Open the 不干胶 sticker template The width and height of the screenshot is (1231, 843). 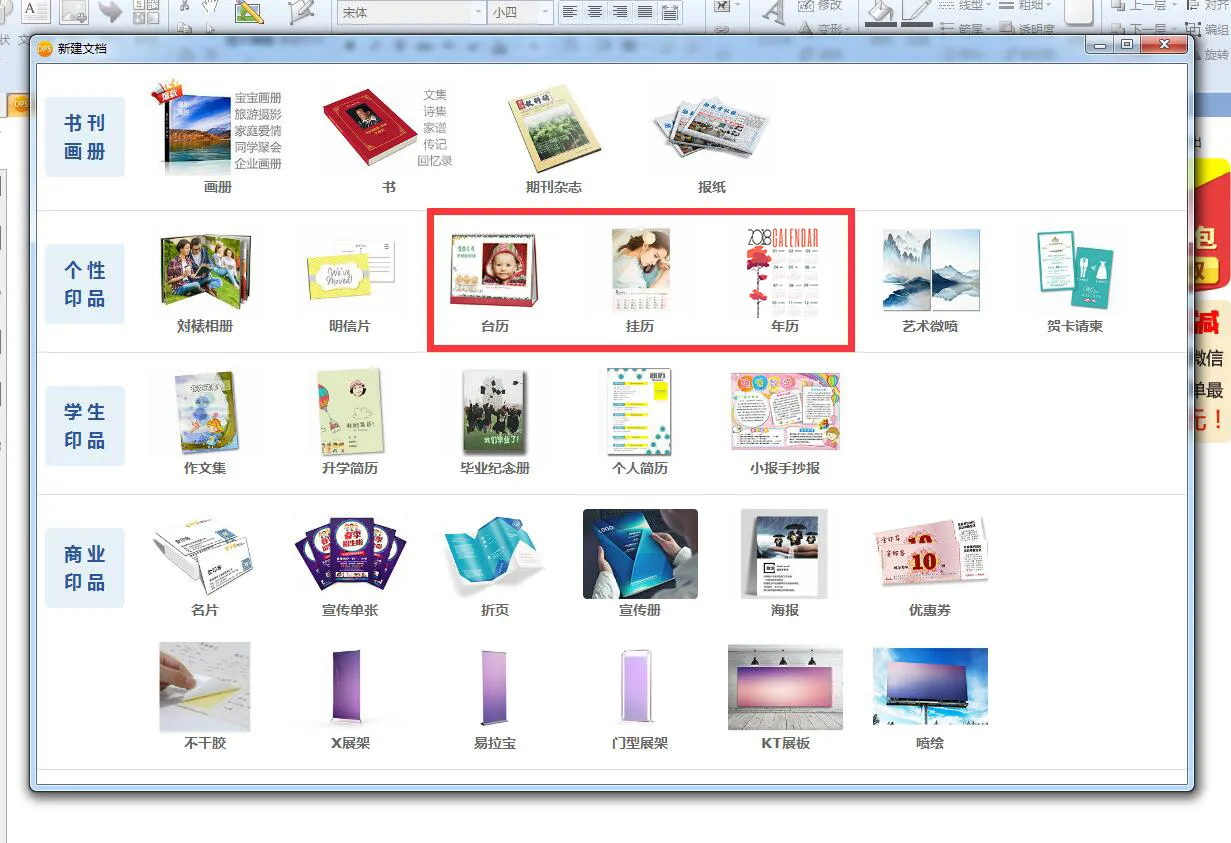205,687
